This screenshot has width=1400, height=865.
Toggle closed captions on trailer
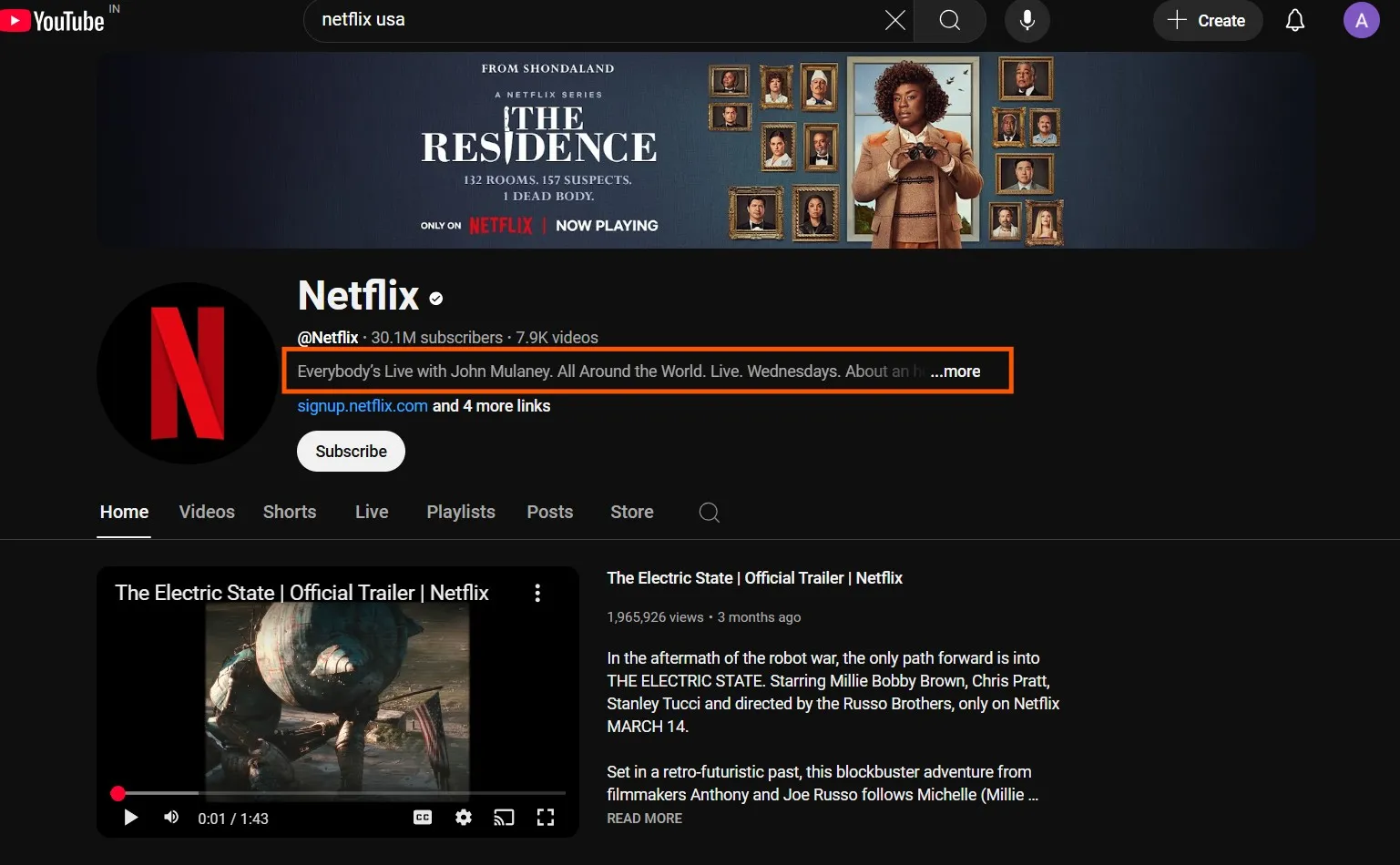[423, 818]
